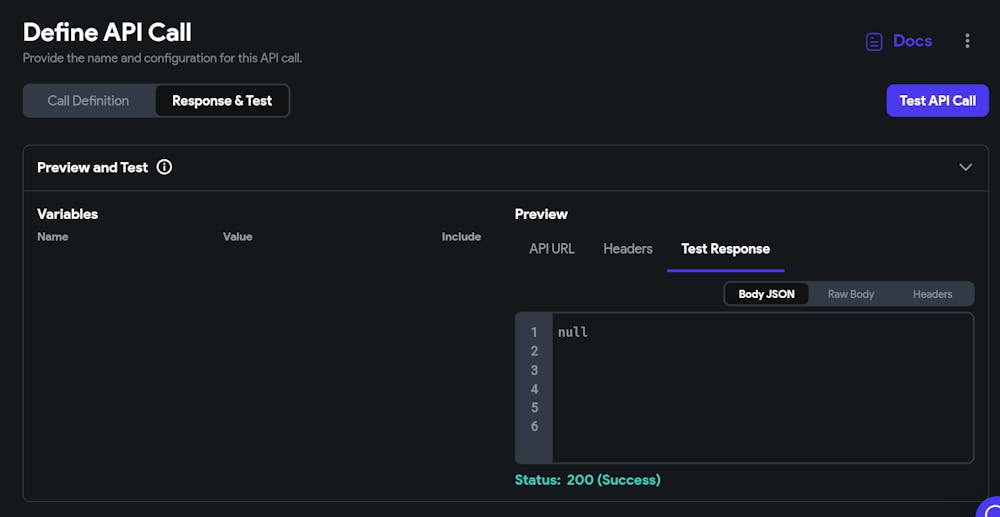Image resolution: width=1000 pixels, height=517 pixels.
Task: Open the API URL preview tab
Action: (x=552, y=248)
